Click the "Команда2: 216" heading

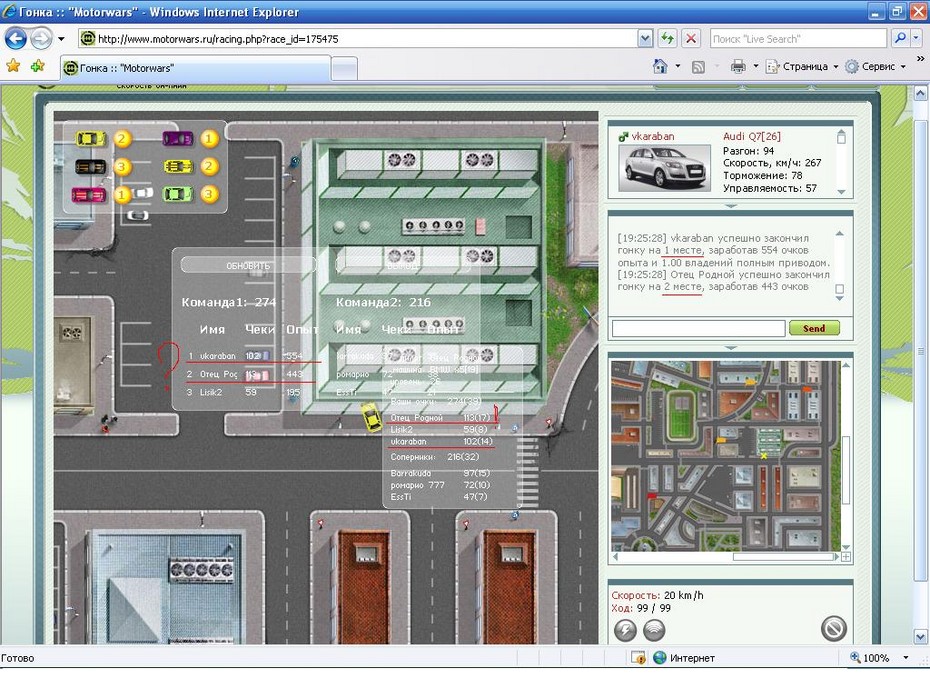pyautogui.click(x=383, y=302)
